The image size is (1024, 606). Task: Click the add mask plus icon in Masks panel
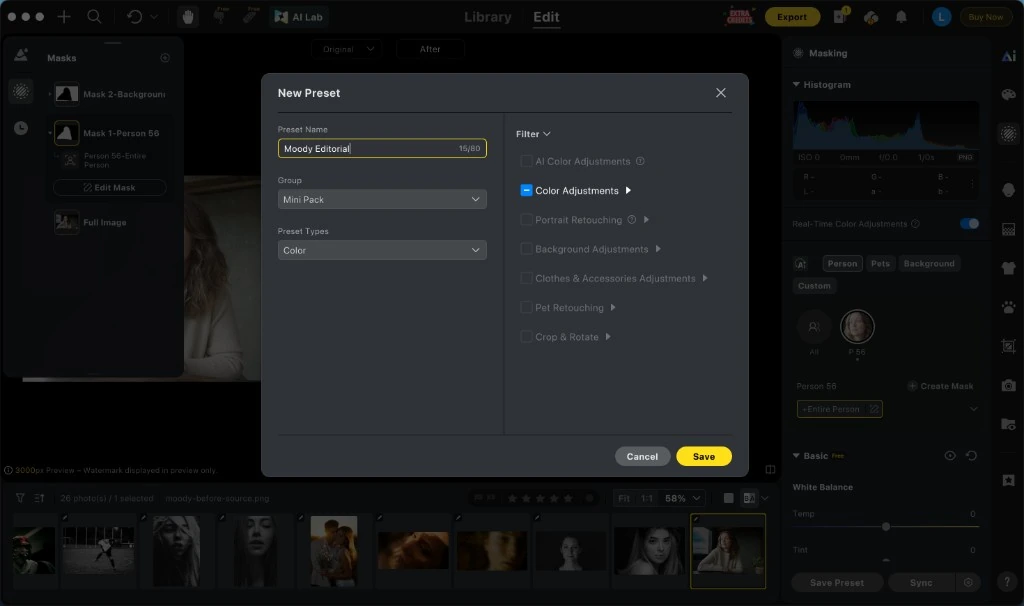[165, 58]
